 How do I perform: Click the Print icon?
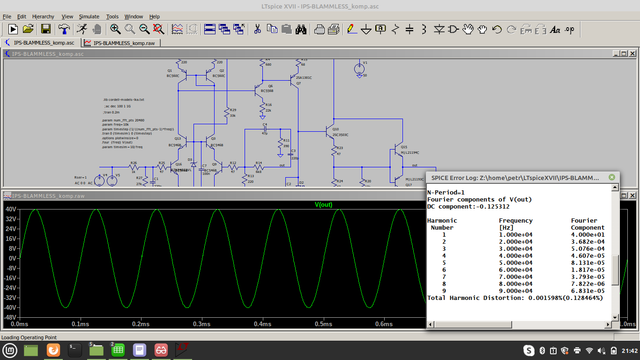(334, 29)
